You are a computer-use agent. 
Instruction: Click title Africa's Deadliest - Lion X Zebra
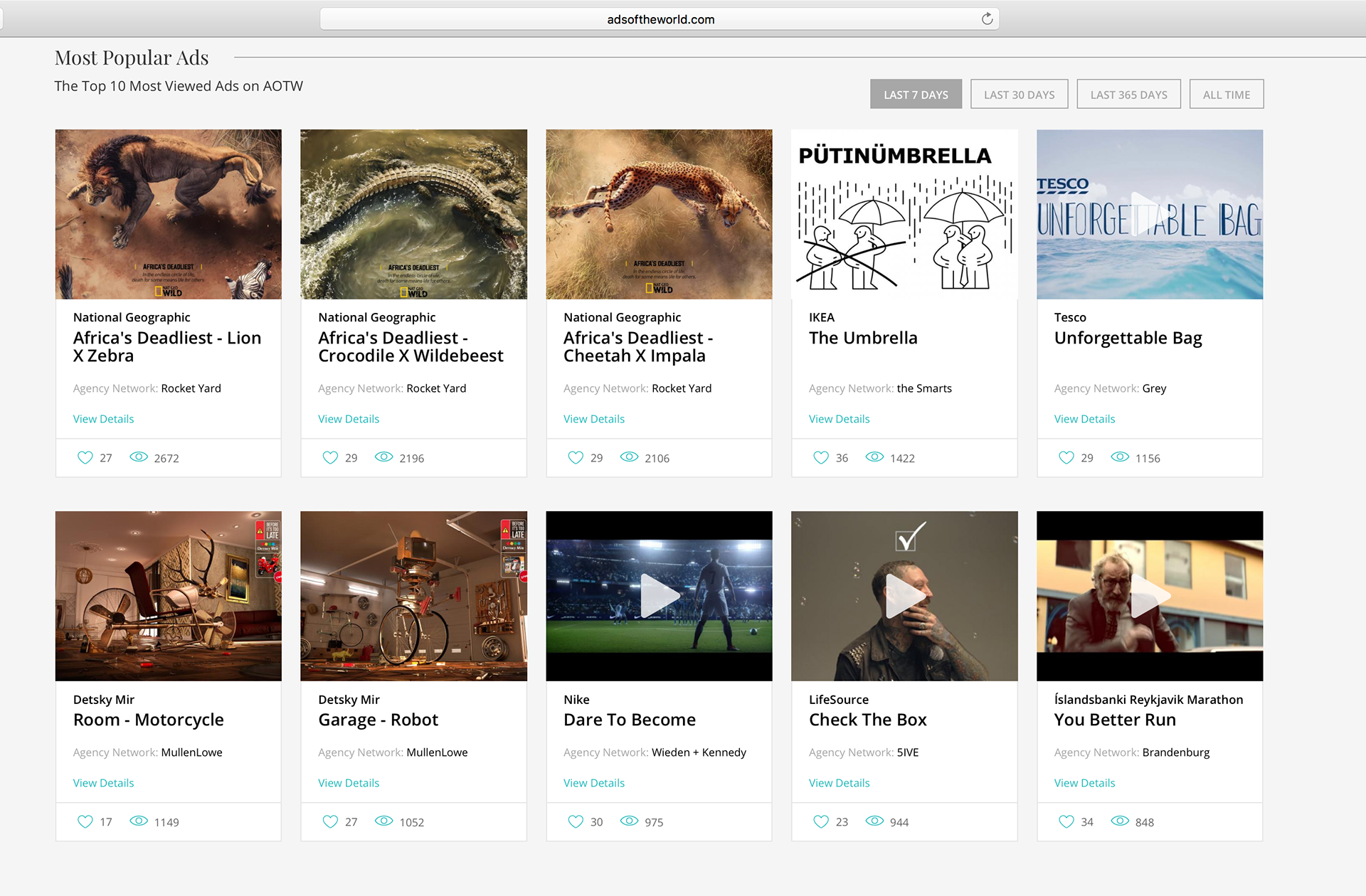point(167,346)
